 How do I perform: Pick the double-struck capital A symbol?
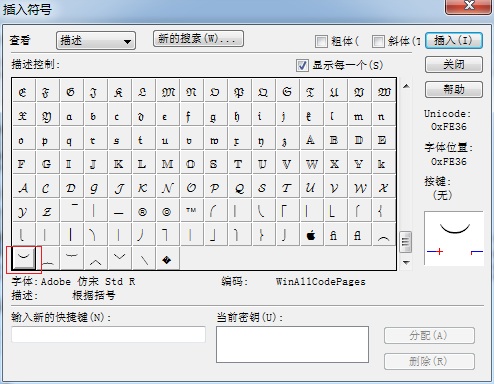311,140
